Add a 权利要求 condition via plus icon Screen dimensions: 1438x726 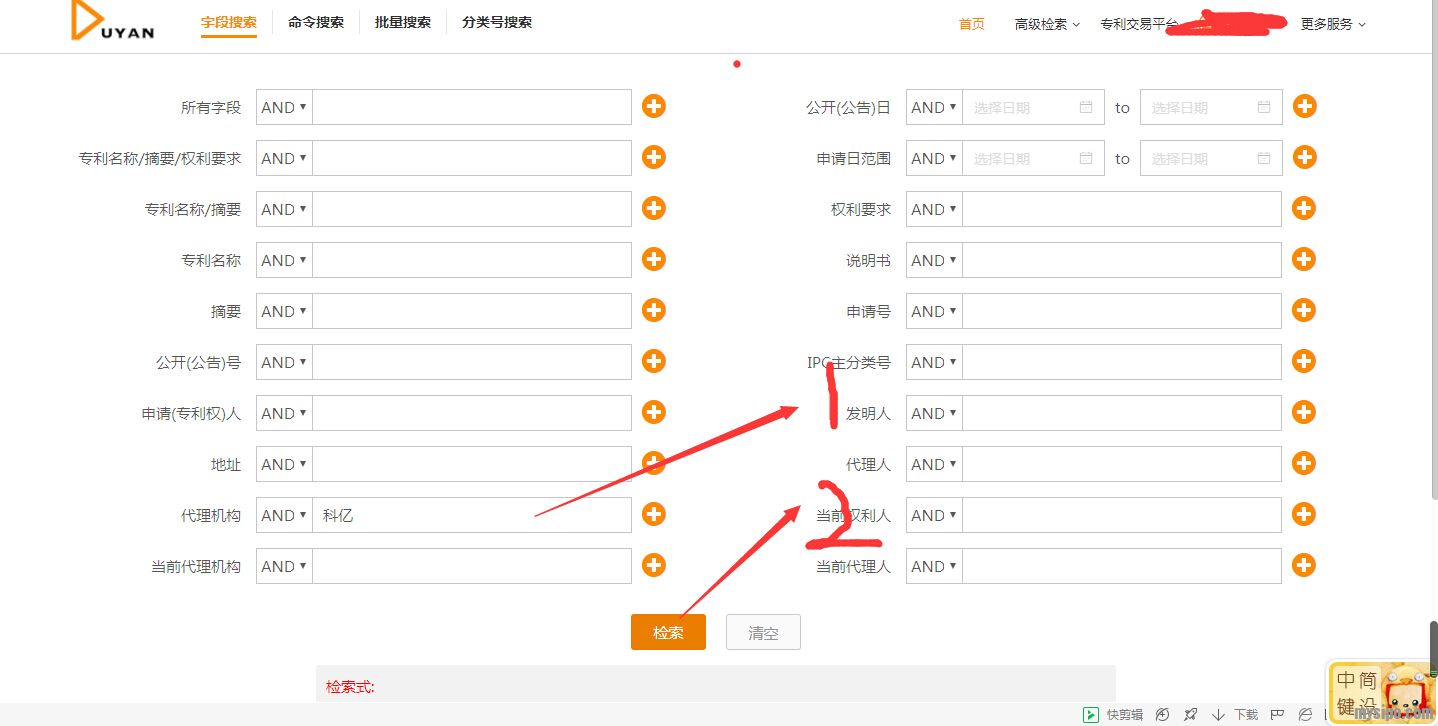pos(1304,208)
